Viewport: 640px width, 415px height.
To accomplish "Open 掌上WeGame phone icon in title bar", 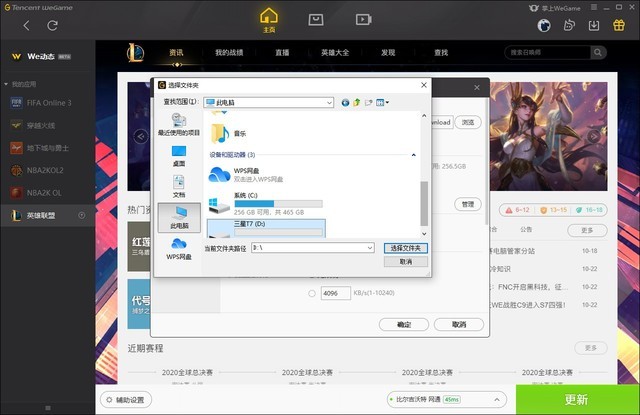I will point(554,8).
